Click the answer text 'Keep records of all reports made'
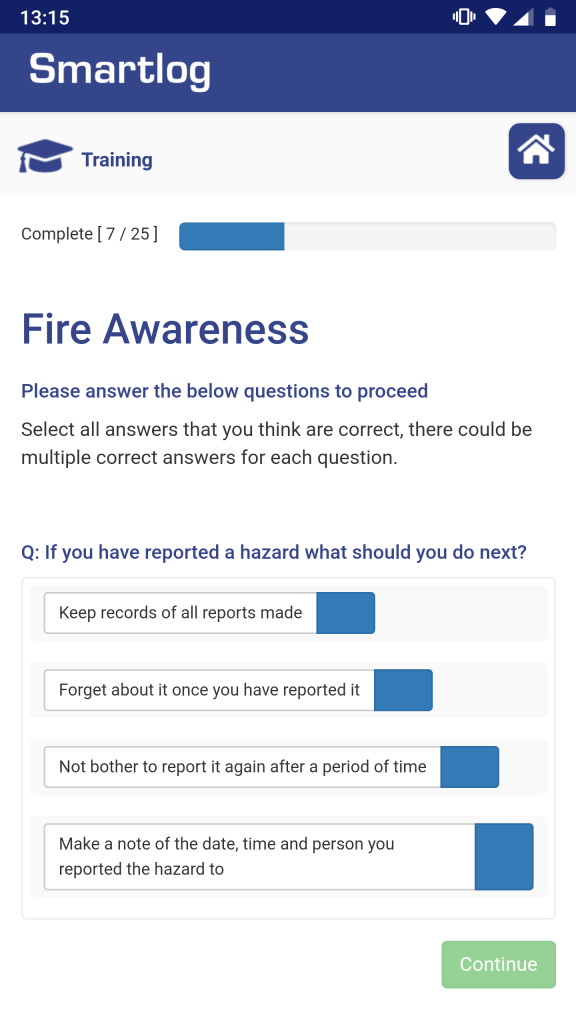Screen dimensions: 576x1024 coord(178,612)
